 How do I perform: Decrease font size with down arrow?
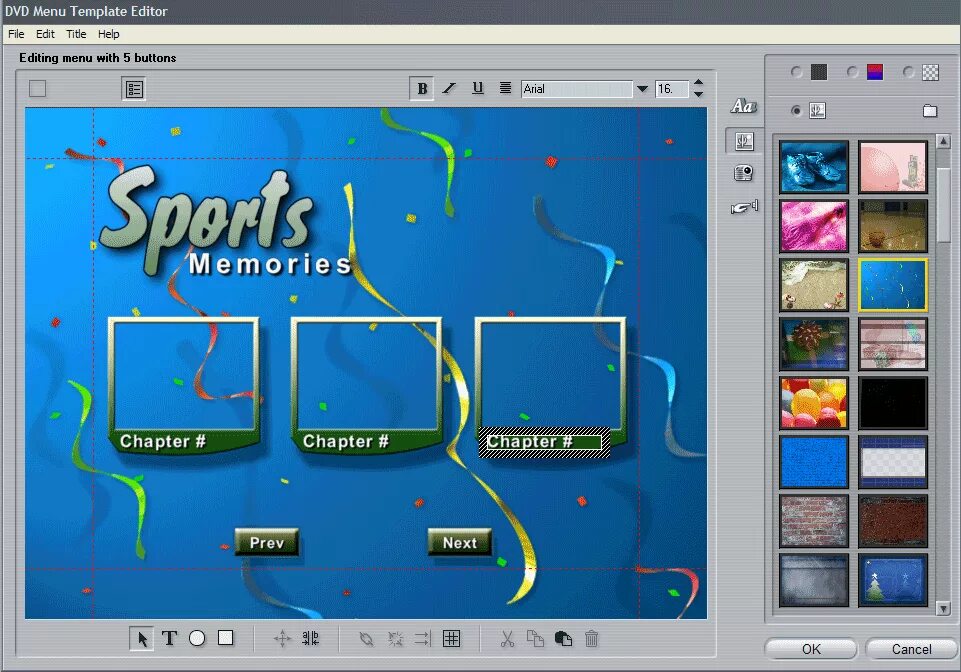click(698, 94)
